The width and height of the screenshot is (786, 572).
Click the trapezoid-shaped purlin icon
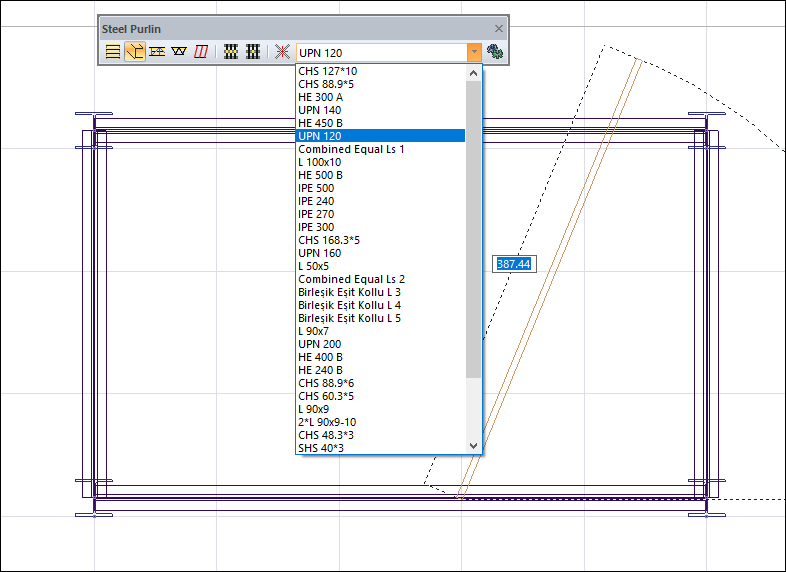pos(179,51)
